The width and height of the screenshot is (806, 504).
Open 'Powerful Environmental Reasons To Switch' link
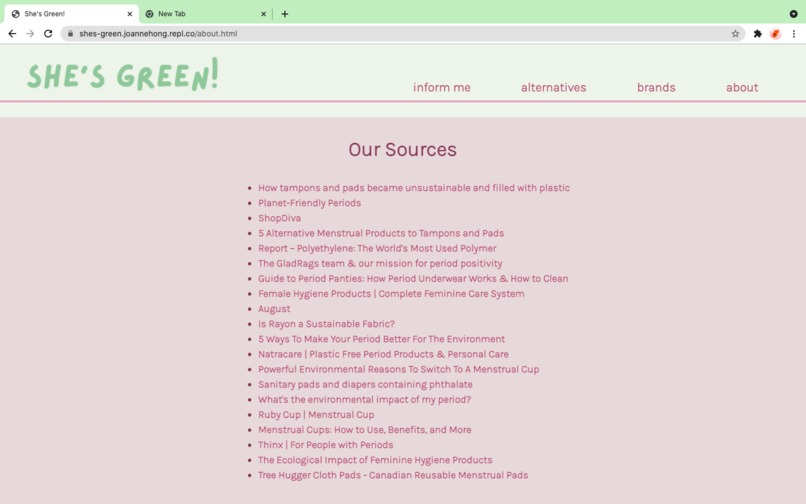(x=398, y=369)
